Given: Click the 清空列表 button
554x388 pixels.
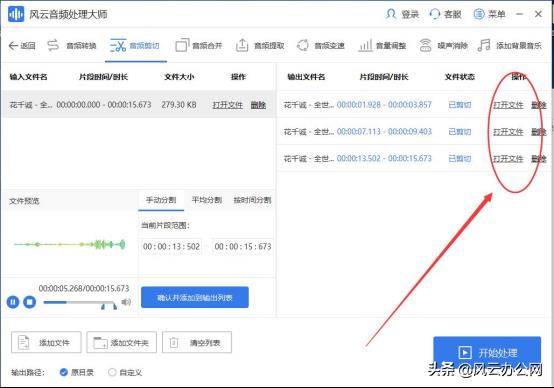Looking at the screenshot, I should 197,342.
